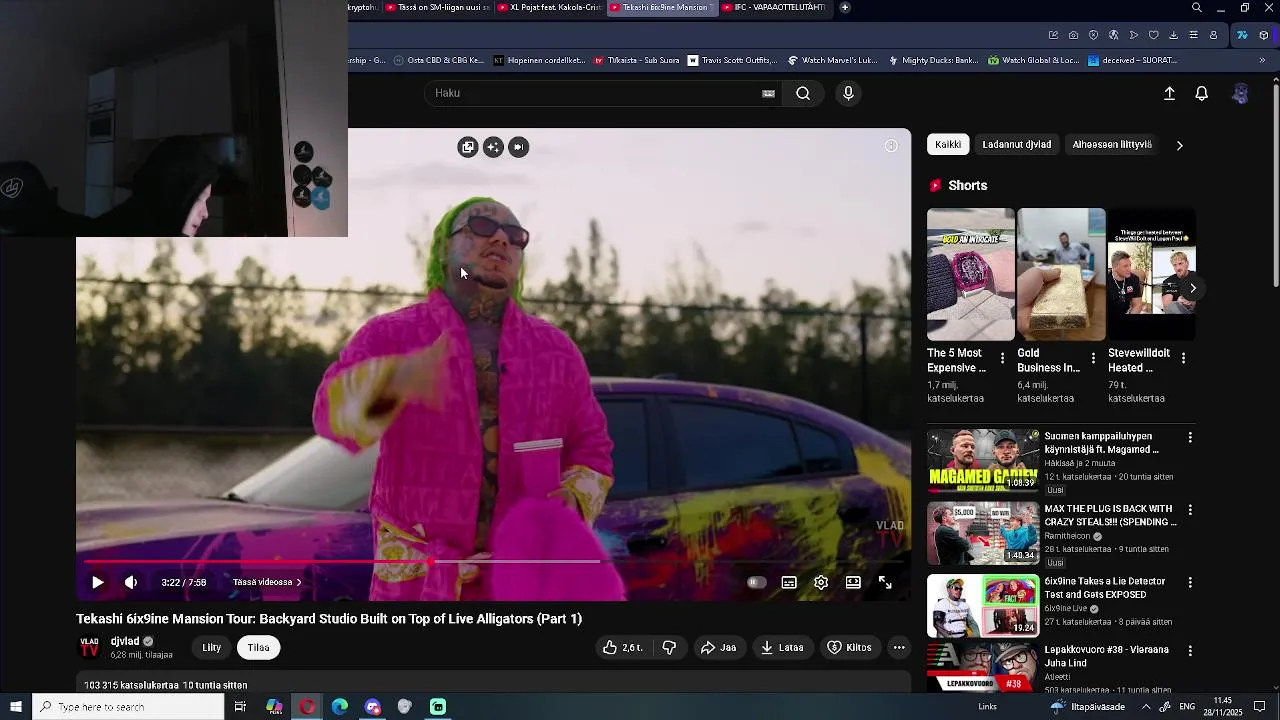Subscribe with the Tilaa button
Screen dimensions: 1280x720
click(259, 647)
